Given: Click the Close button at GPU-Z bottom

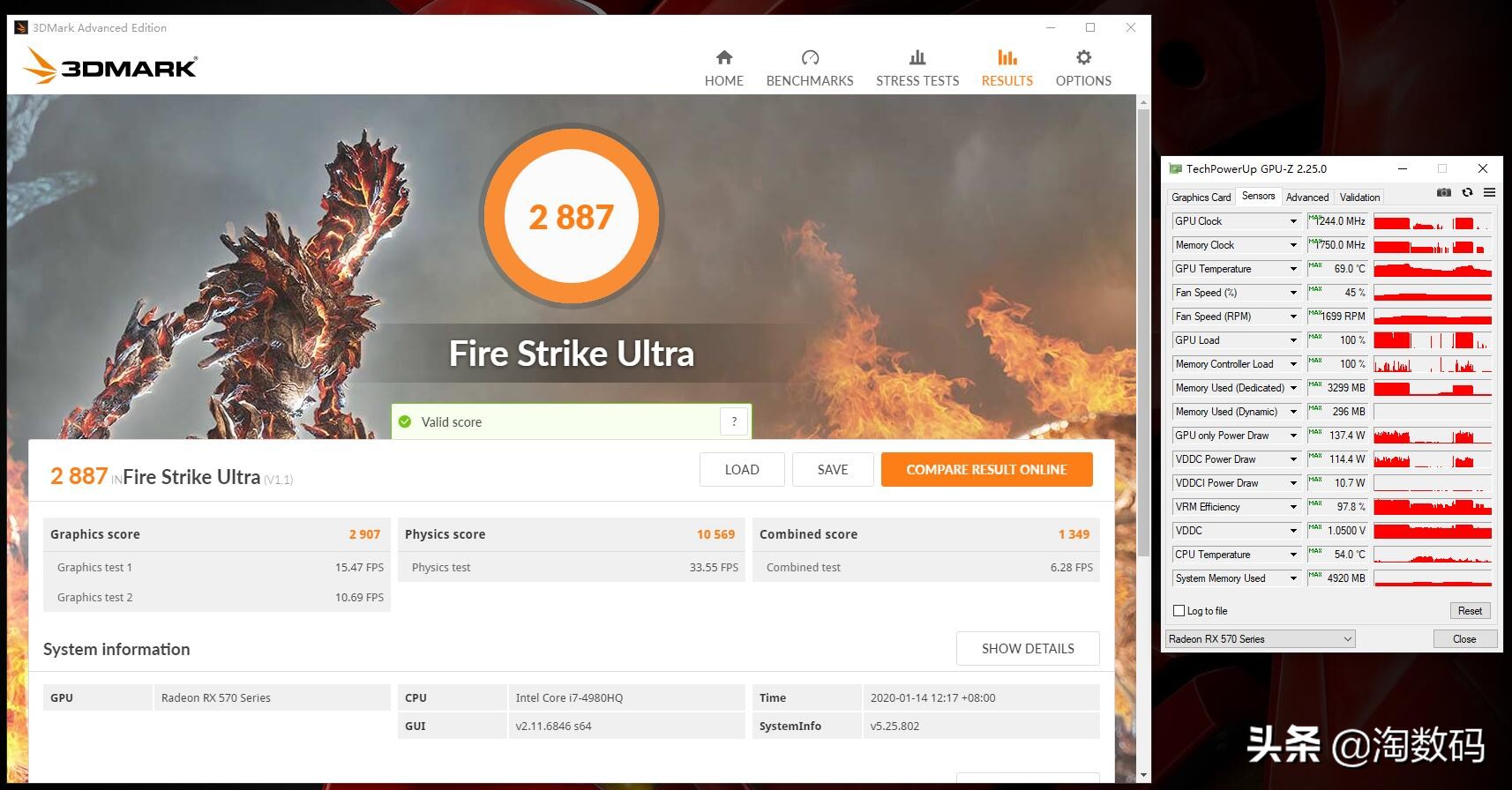Looking at the screenshot, I should point(1464,639).
